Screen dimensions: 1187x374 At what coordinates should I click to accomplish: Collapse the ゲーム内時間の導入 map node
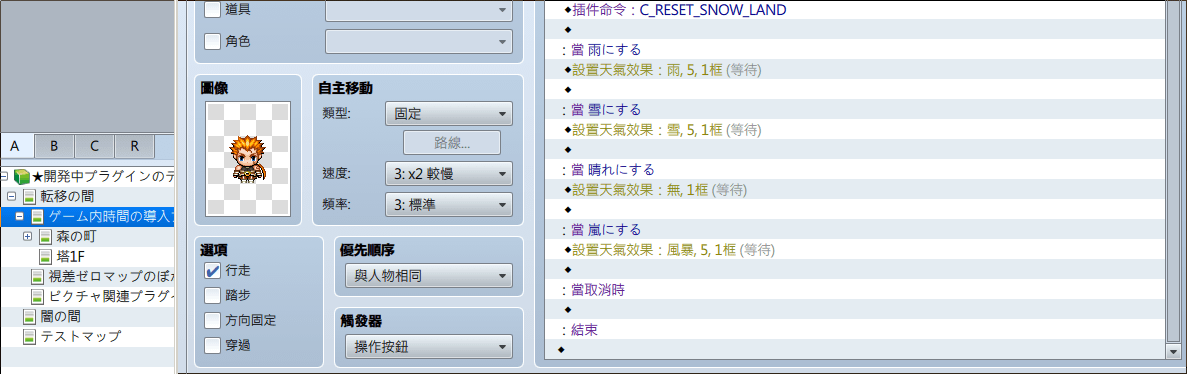tap(20, 217)
